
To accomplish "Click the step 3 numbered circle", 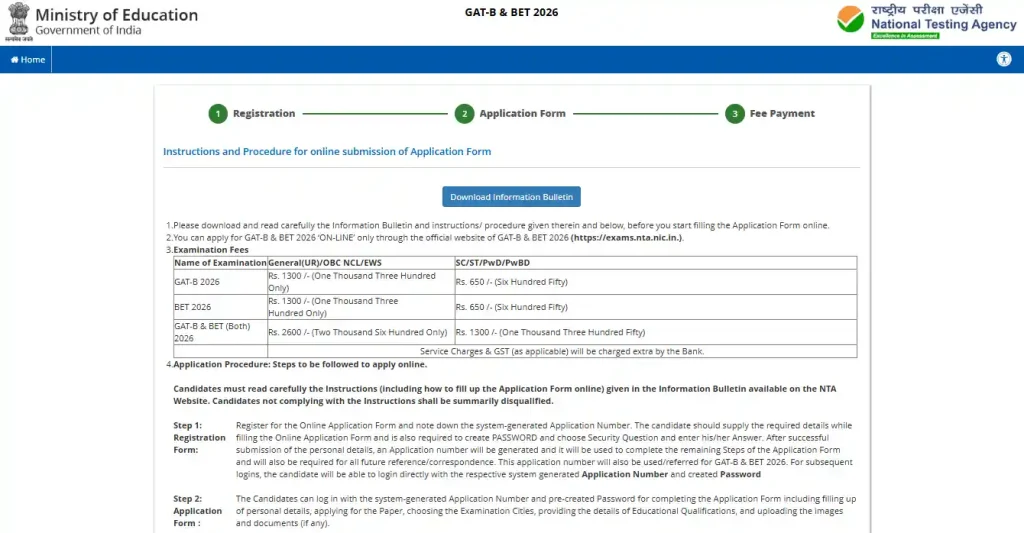I will coord(735,114).
